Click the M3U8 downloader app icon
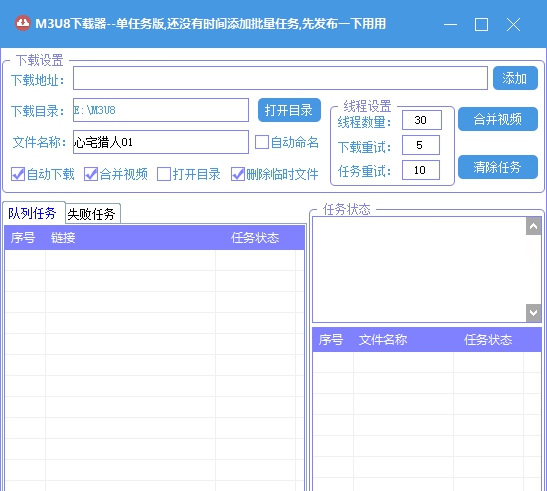The image size is (547, 491). click(23, 23)
